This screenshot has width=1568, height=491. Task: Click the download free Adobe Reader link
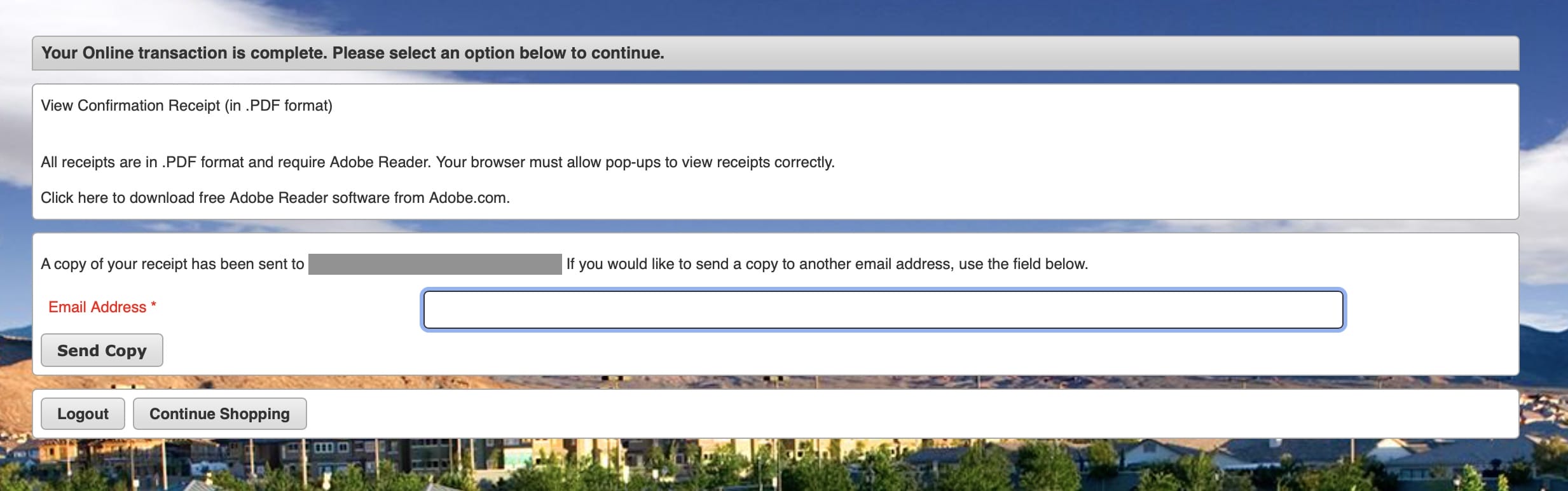pyautogui.click(x=275, y=198)
